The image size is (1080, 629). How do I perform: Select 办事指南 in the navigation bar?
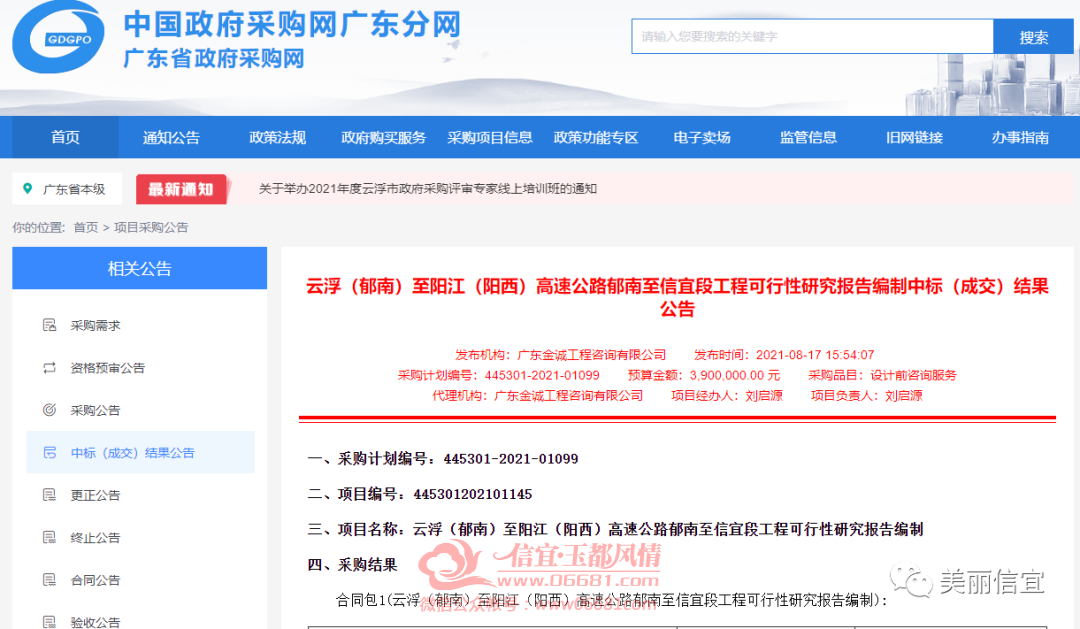(x=1020, y=137)
